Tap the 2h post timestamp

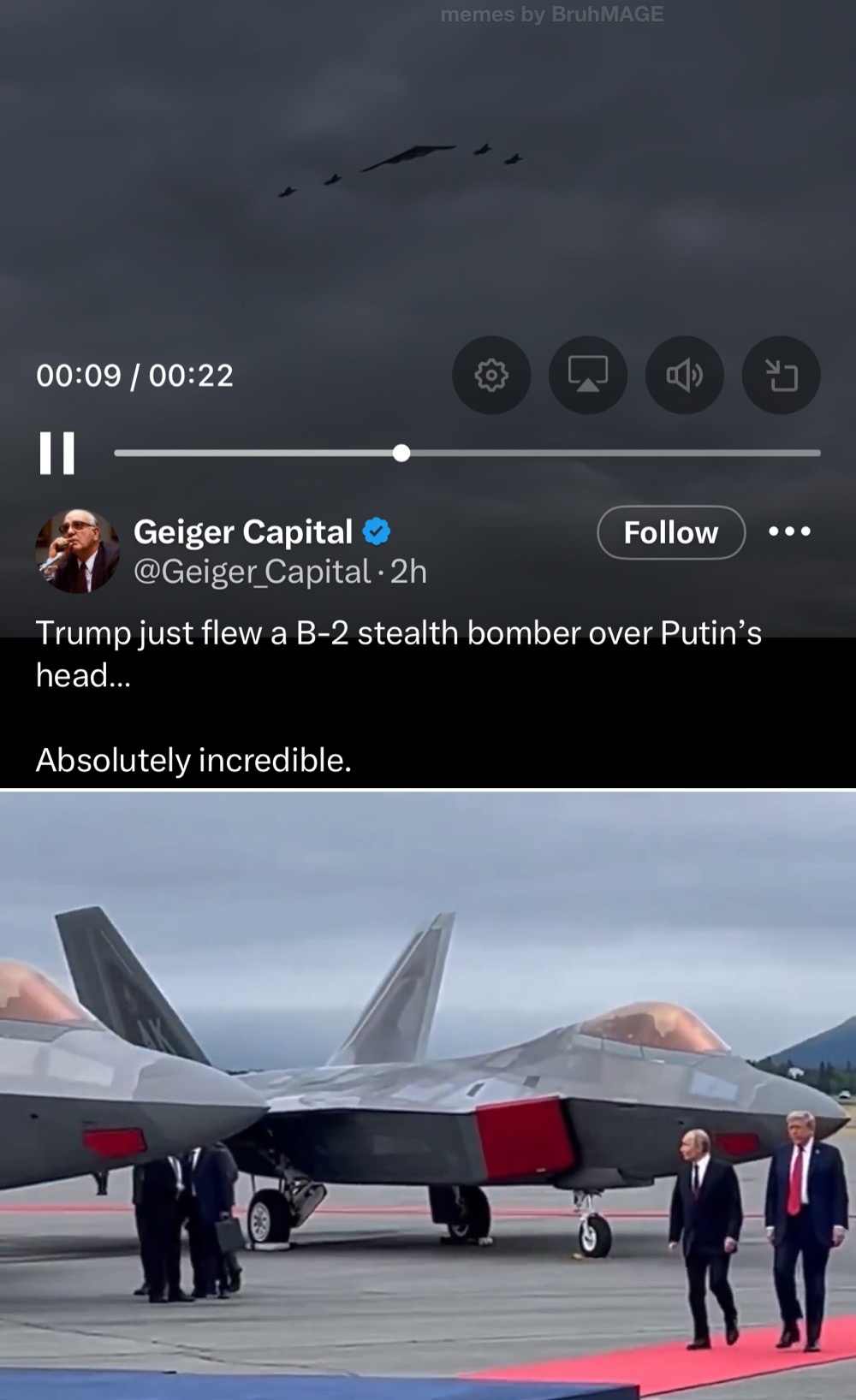coord(408,572)
